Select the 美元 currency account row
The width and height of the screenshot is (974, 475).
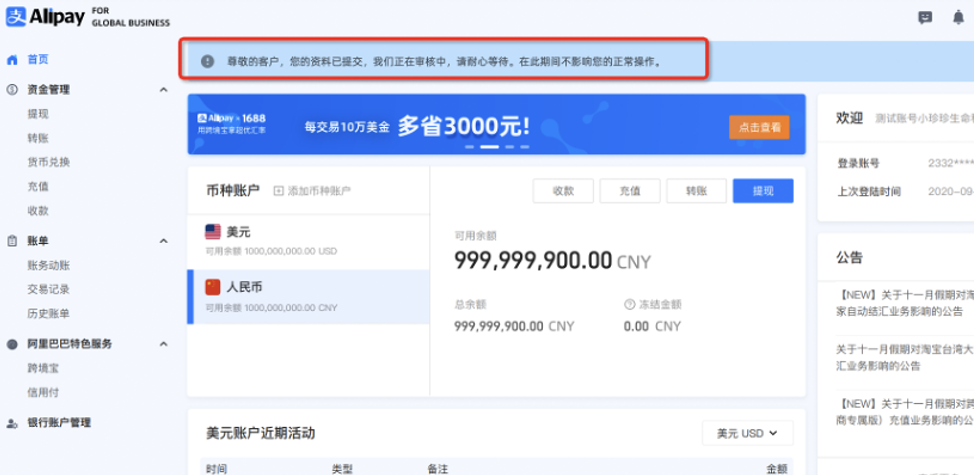coord(308,241)
